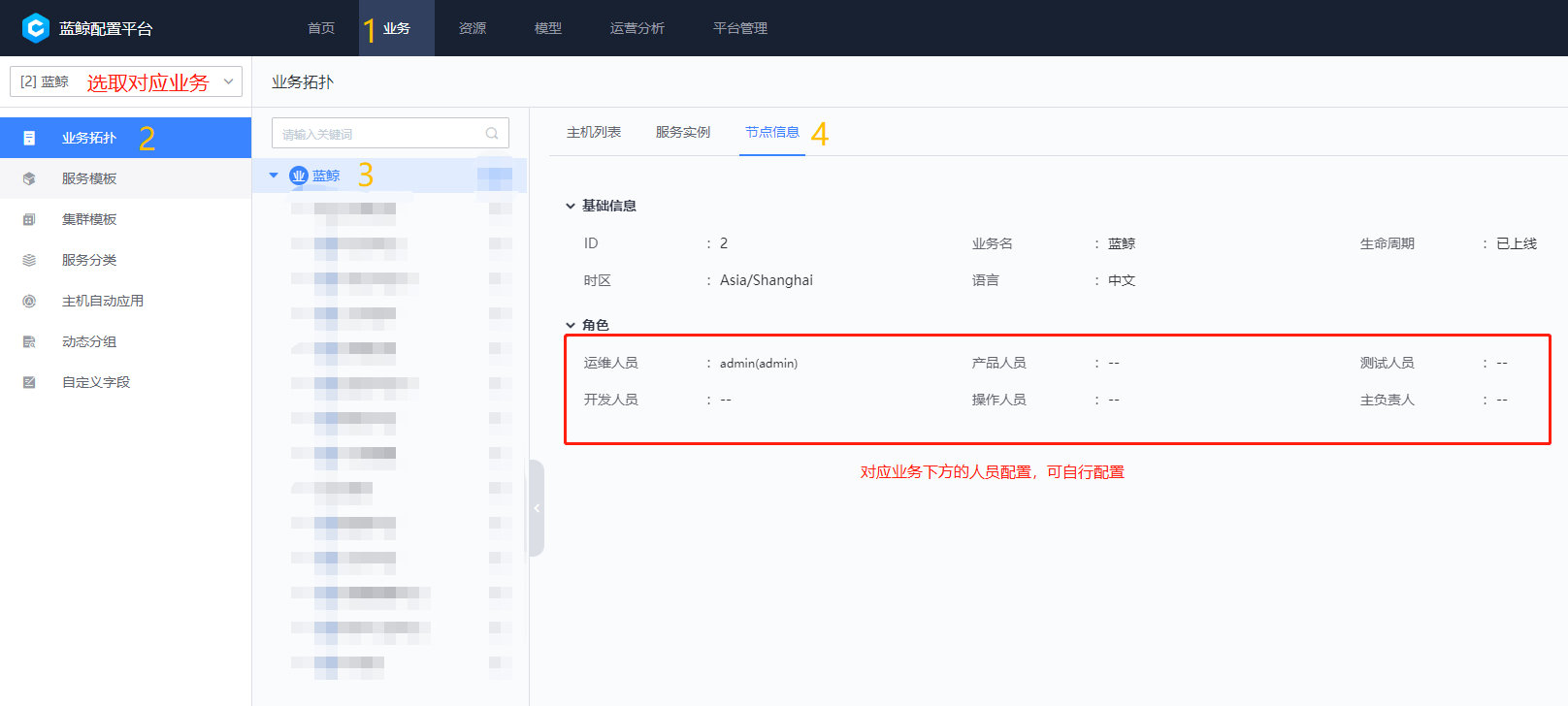Click the 集群模板 sidebar icon
The height and width of the screenshot is (706, 1568).
pyautogui.click(x=29, y=219)
